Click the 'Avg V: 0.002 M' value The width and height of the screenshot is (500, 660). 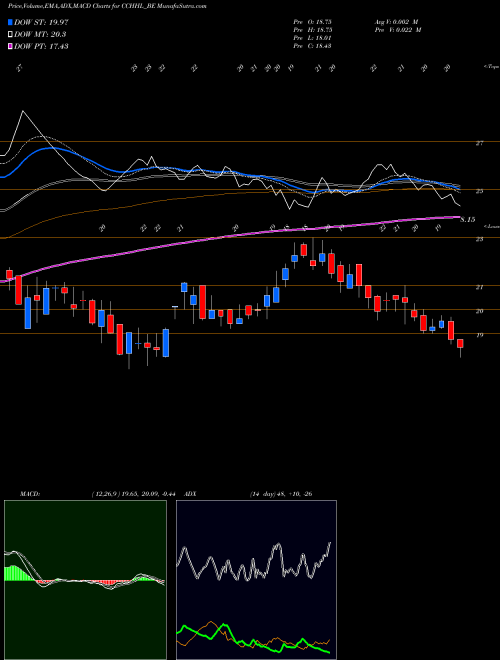pos(396,21)
